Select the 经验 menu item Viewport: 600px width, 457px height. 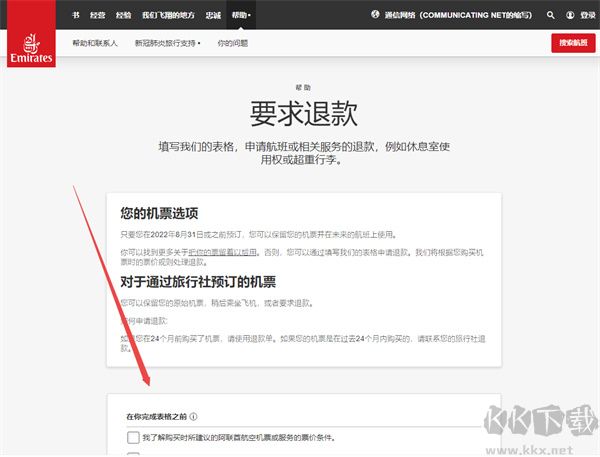click(x=123, y=15)
